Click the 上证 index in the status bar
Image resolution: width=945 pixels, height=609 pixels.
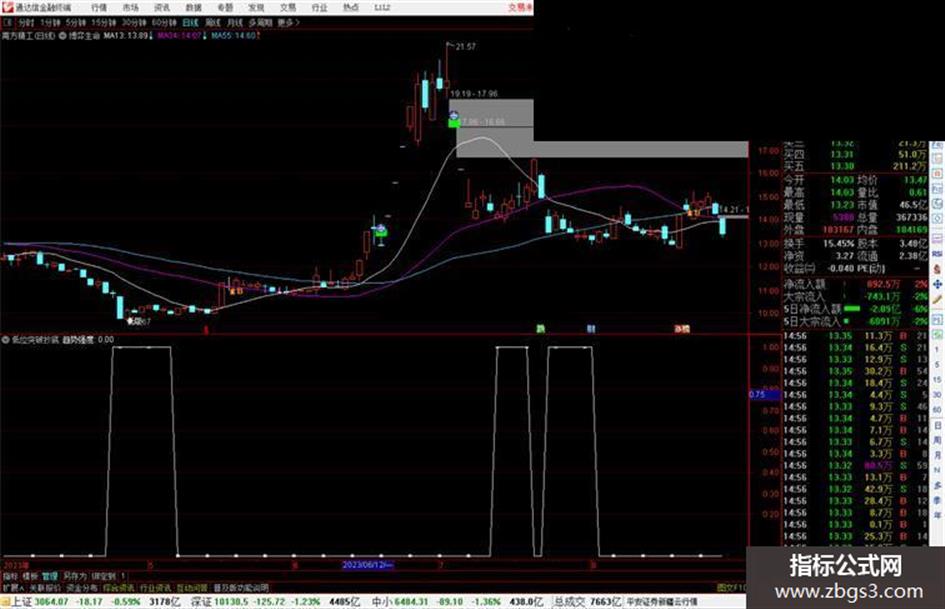pos(22,602)
